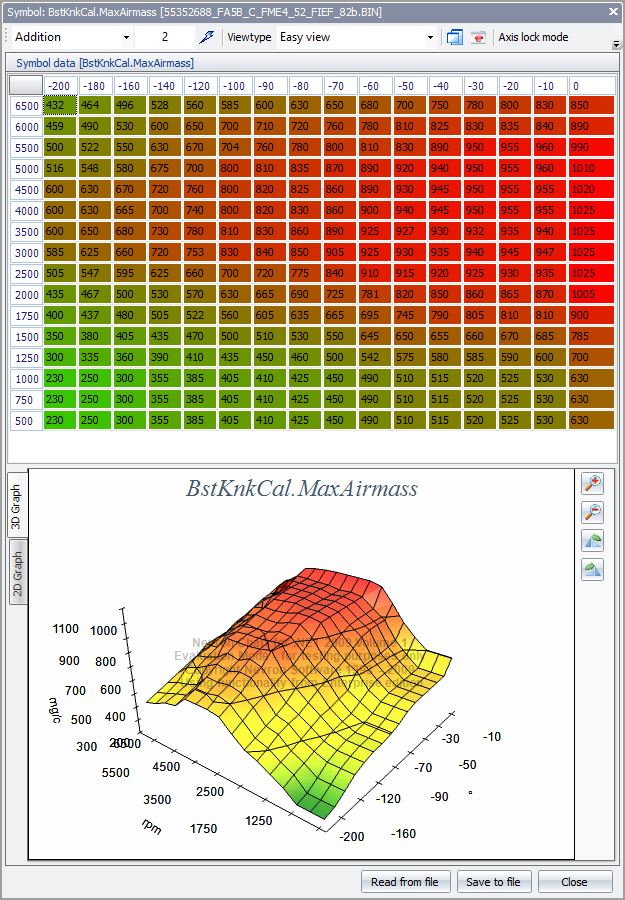Select the cell with value 775

pos(306,274)
